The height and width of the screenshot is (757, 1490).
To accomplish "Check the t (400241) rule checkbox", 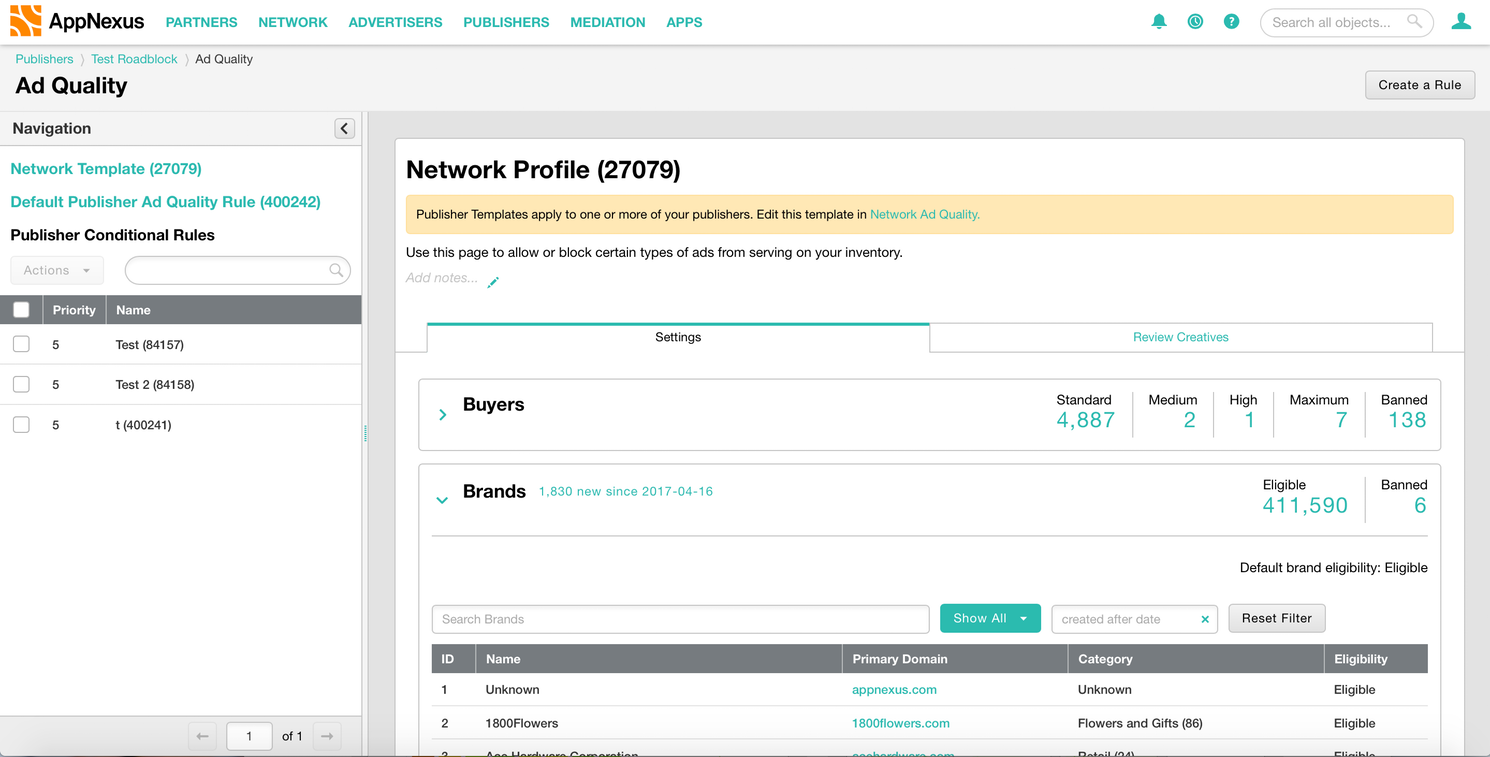I will click(x=21, y=425).
